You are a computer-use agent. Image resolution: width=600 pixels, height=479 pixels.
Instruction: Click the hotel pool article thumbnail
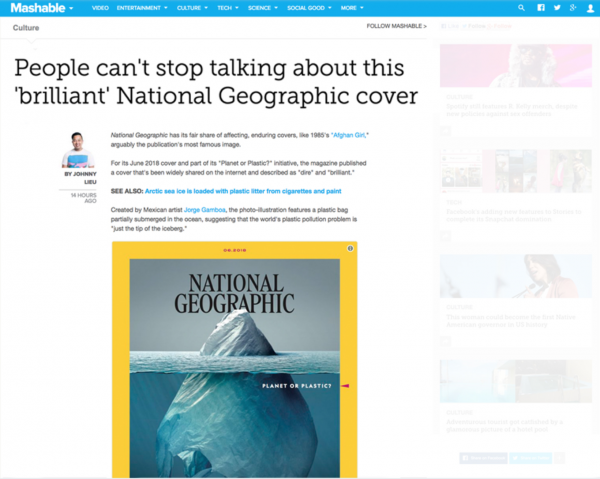coord(516,381)
